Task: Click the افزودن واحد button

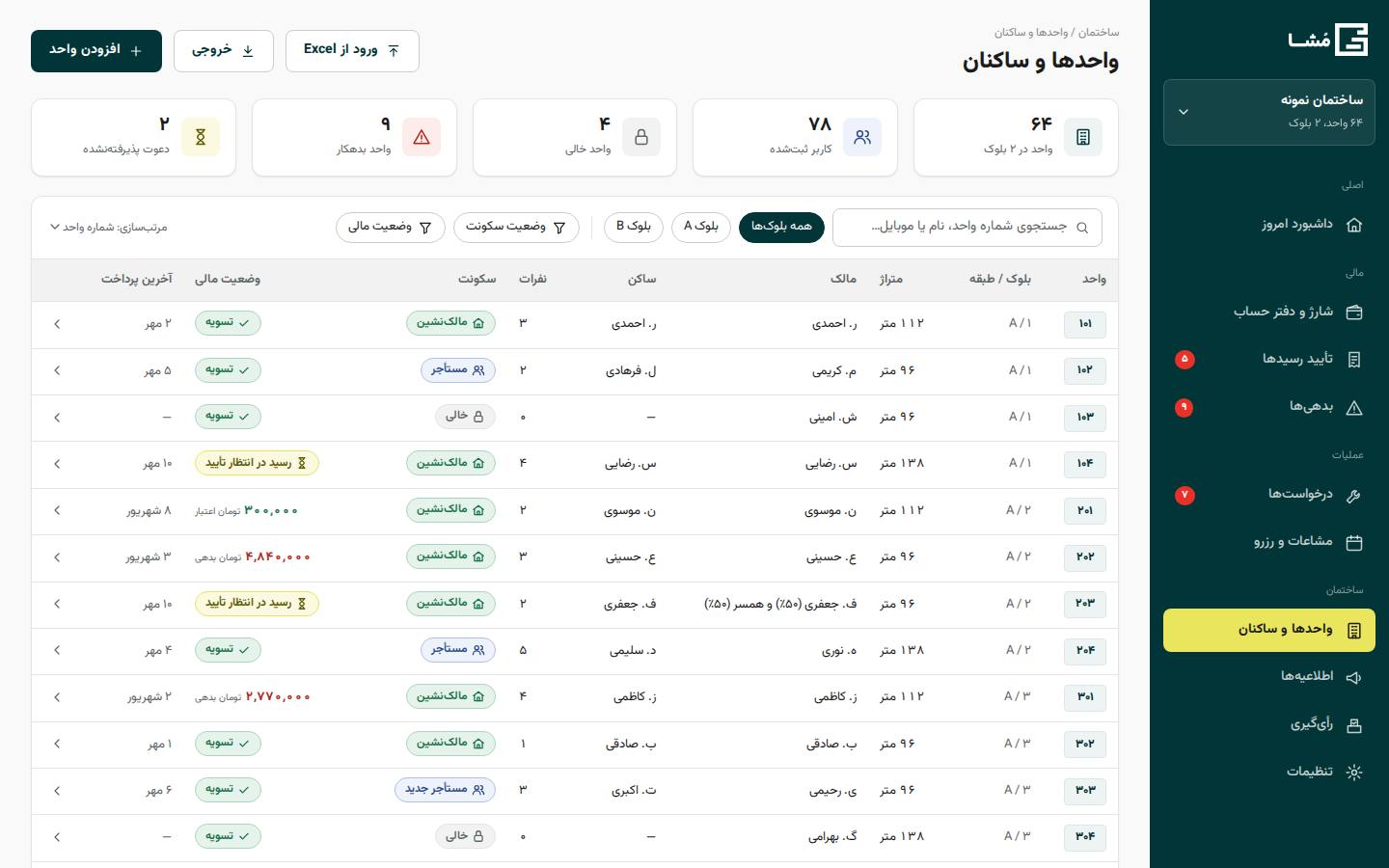Action: [95, 50]
